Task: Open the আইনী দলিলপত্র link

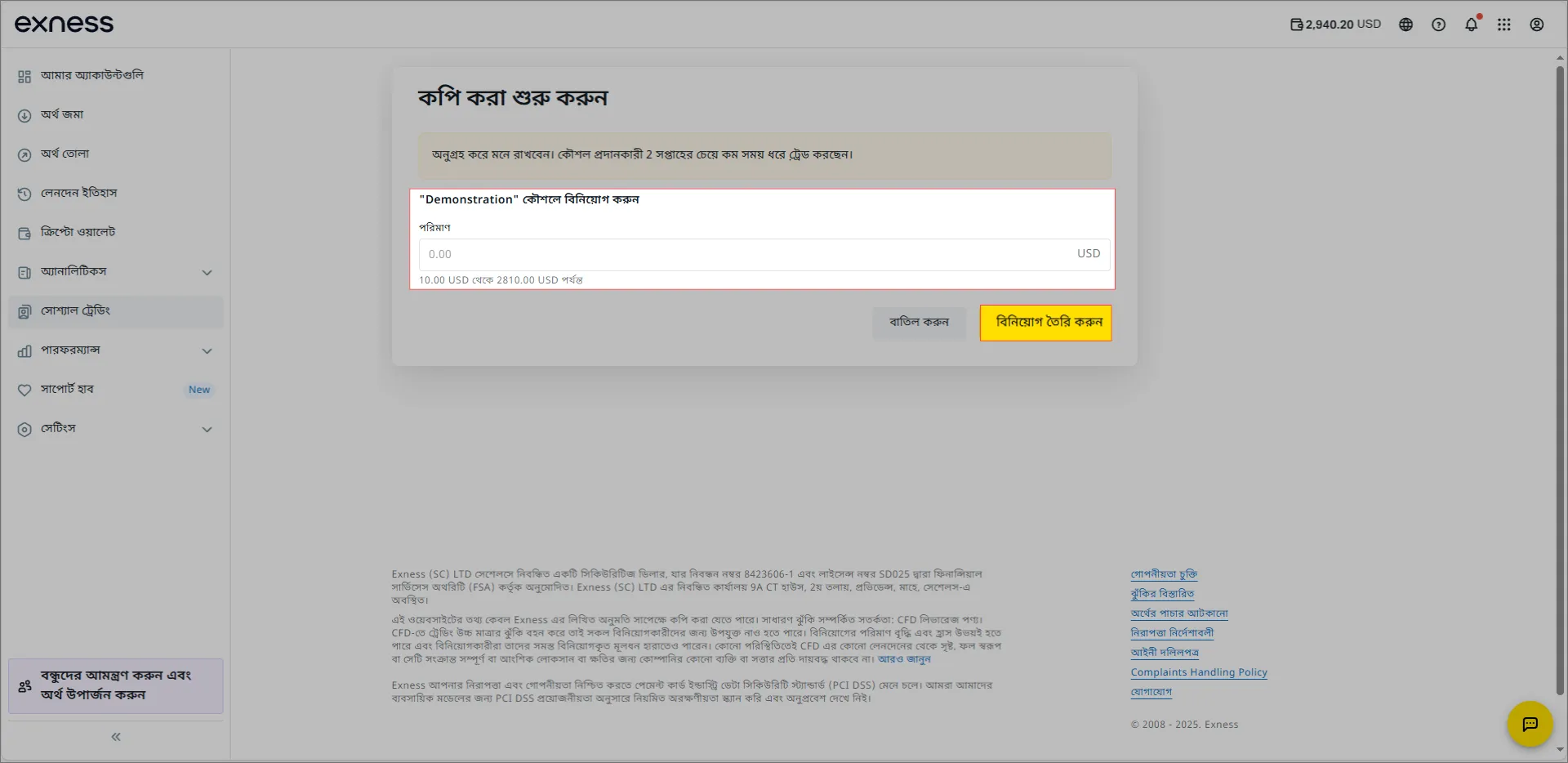Action: 1165,653
